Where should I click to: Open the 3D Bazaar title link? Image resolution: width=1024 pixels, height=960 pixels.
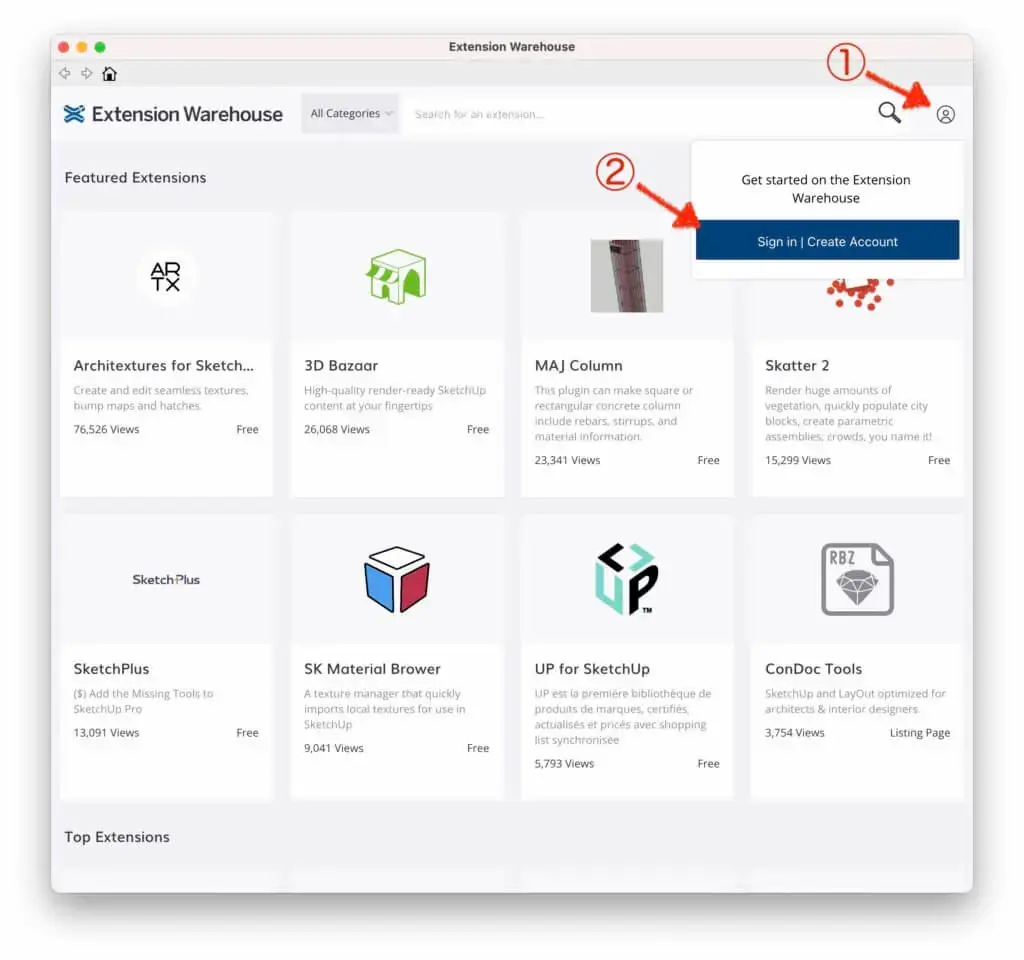[x=341, y=366]
